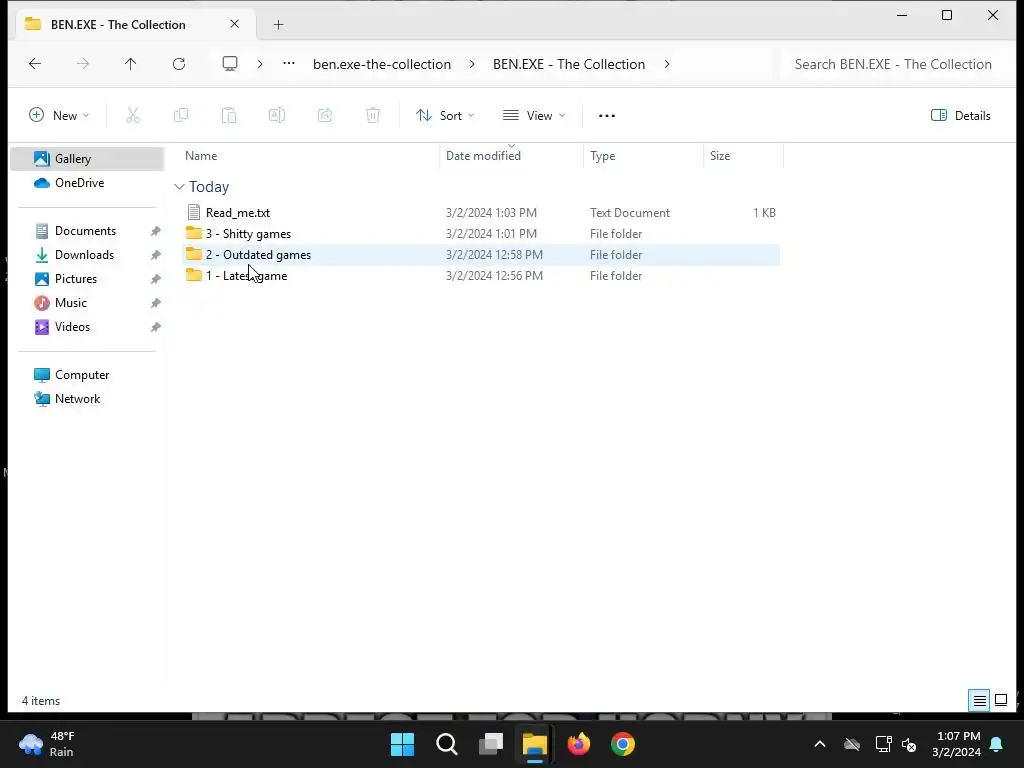Screen dimensions: 1024x768
Task: Switch to large thumbnails view in status bar
Action: (x=1000, y=701)
